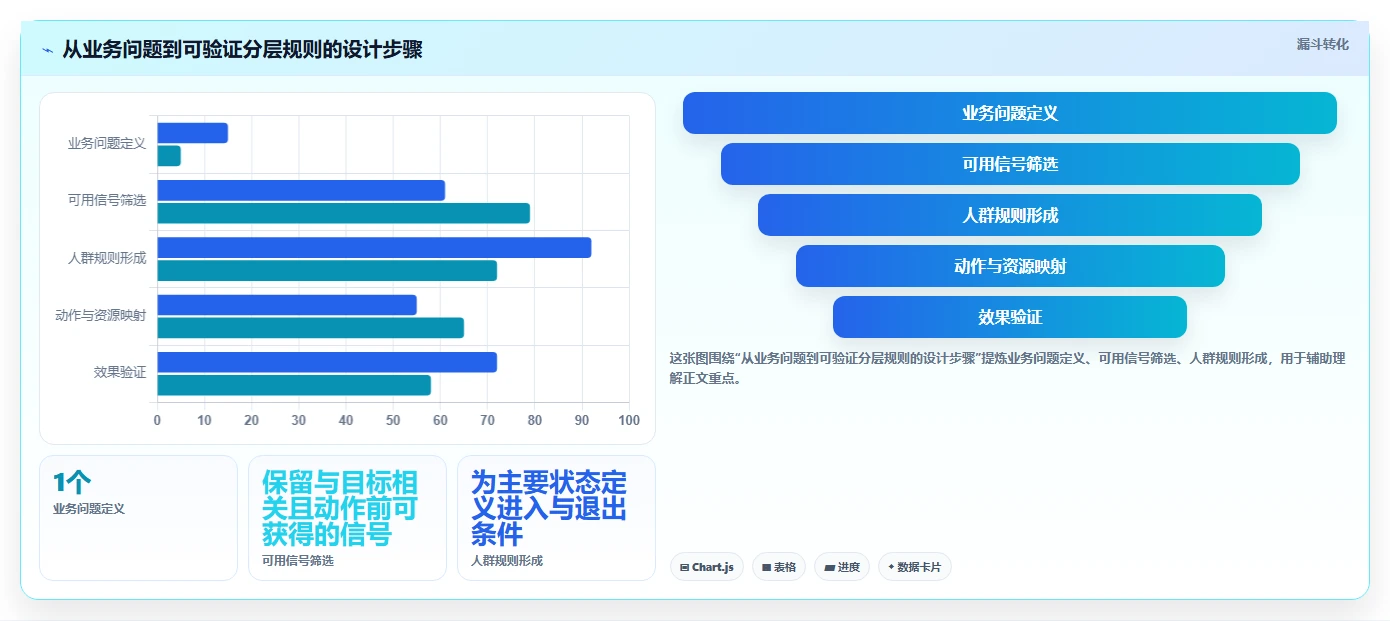Click the teal bar for 人群规则形成
1390x621 pixels.
[327, 271]
